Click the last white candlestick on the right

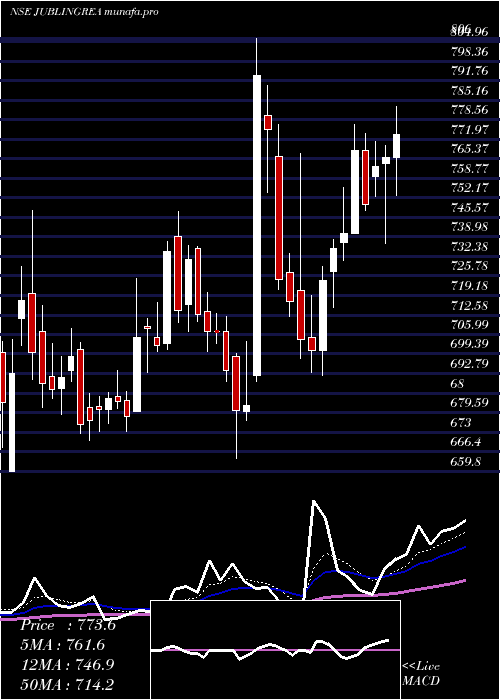tap(396, 146)
